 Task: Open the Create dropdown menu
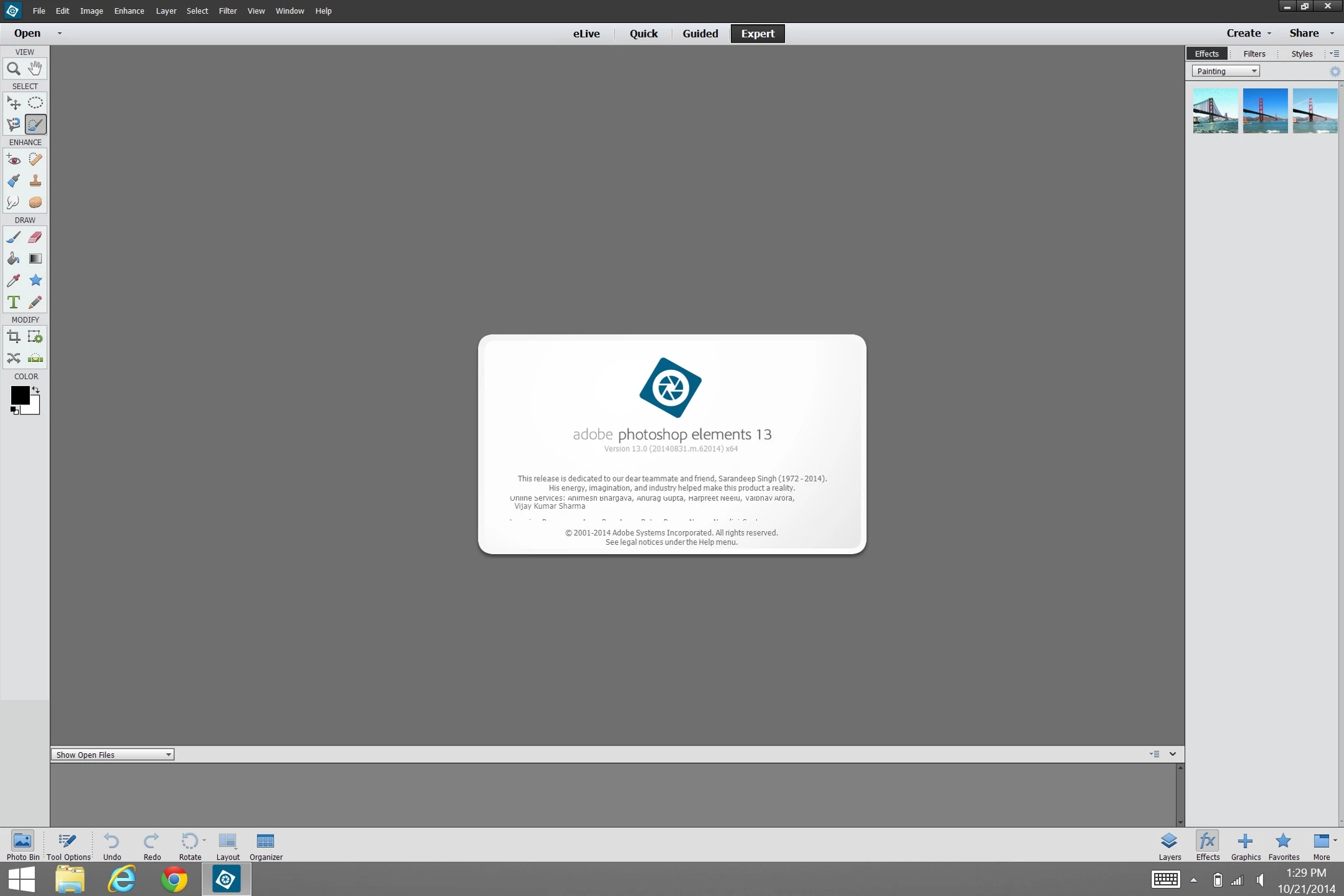(1248, 34)
